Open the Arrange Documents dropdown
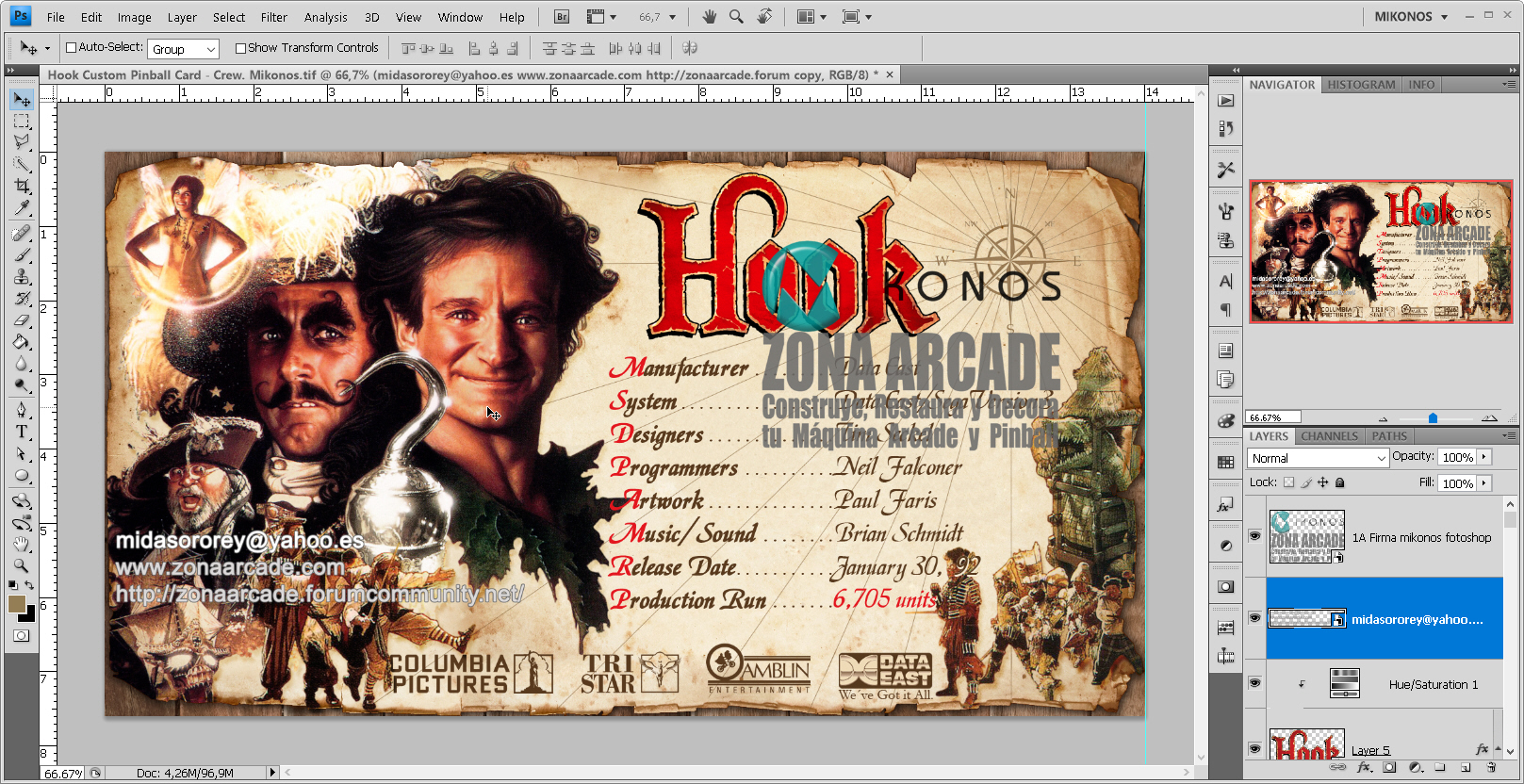The width and height of the screenshot is (1524, 784). (x=811, y=17)
